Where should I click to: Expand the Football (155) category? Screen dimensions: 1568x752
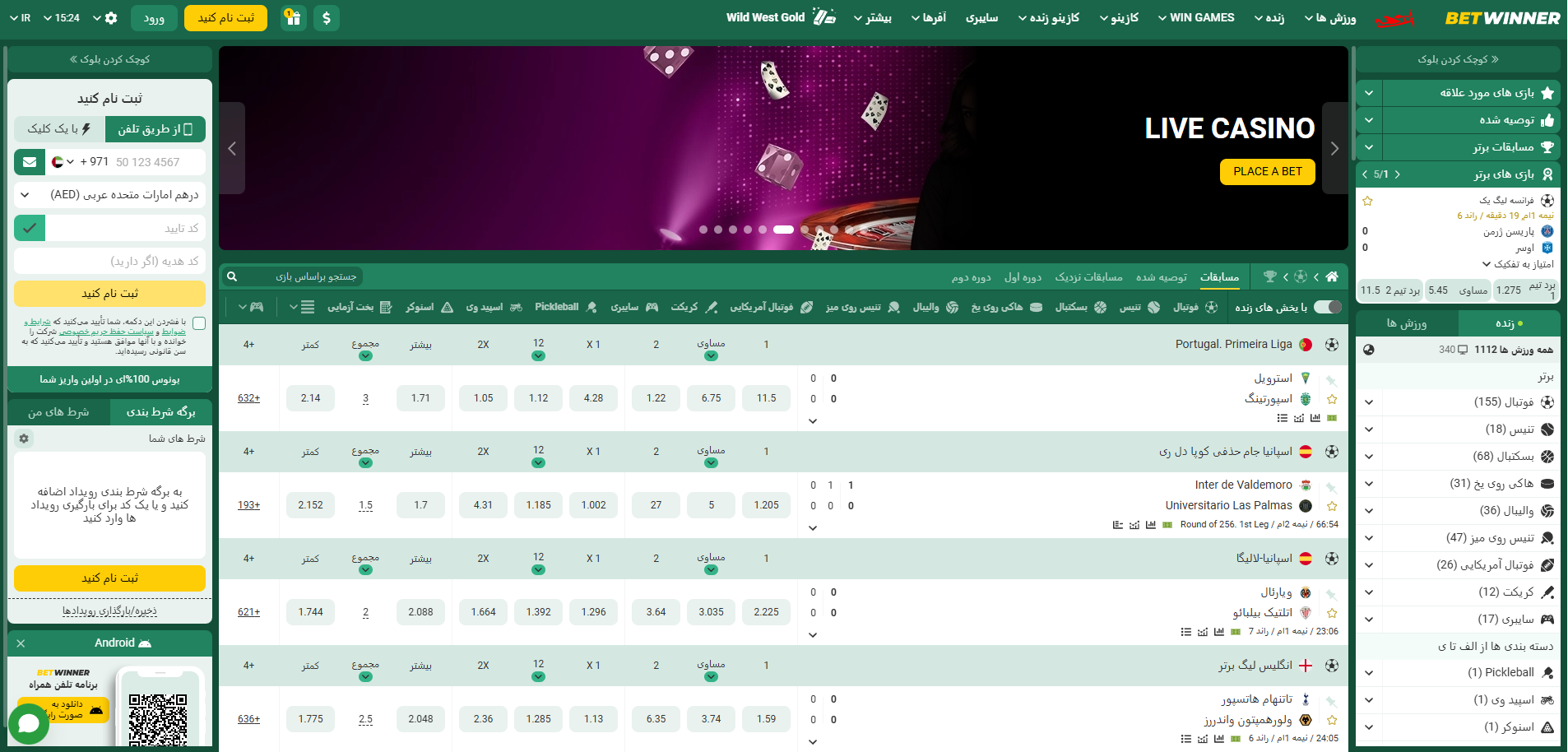point(1369,402)
